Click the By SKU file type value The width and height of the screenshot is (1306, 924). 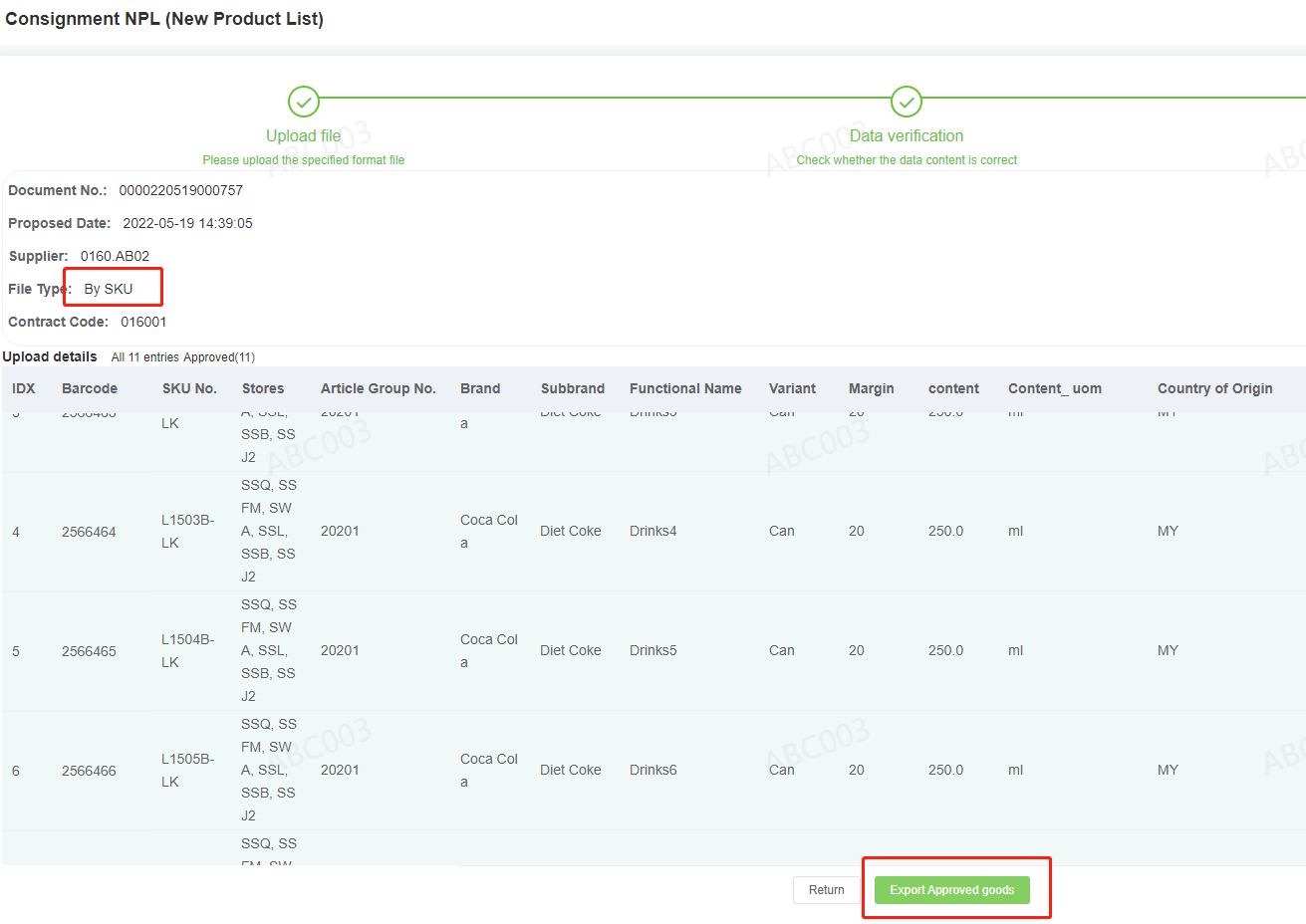click(x=109, y=289)
